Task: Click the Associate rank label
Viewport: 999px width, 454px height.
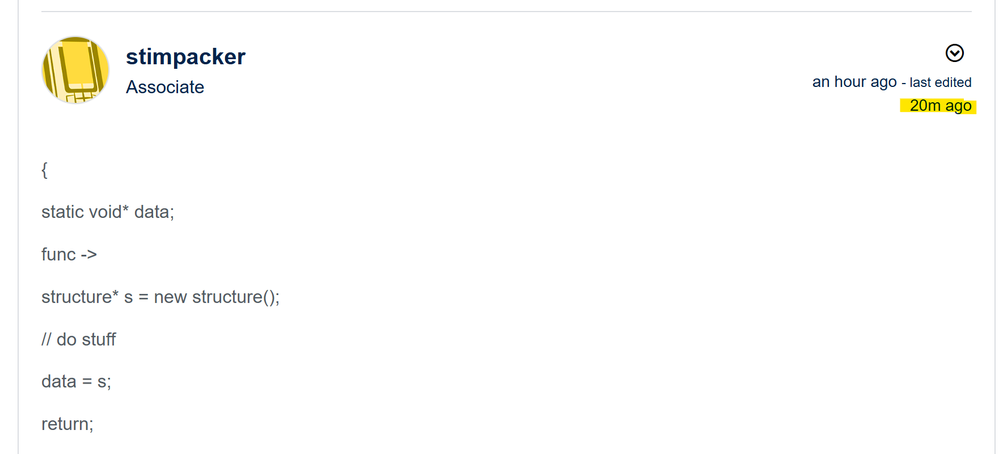Action: click(165, 87)
